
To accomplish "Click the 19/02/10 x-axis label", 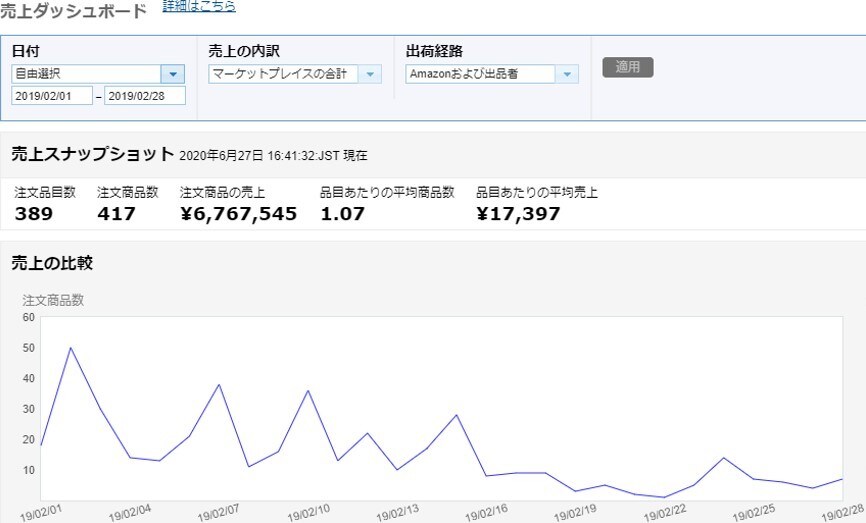I will (x=308, y=513).
